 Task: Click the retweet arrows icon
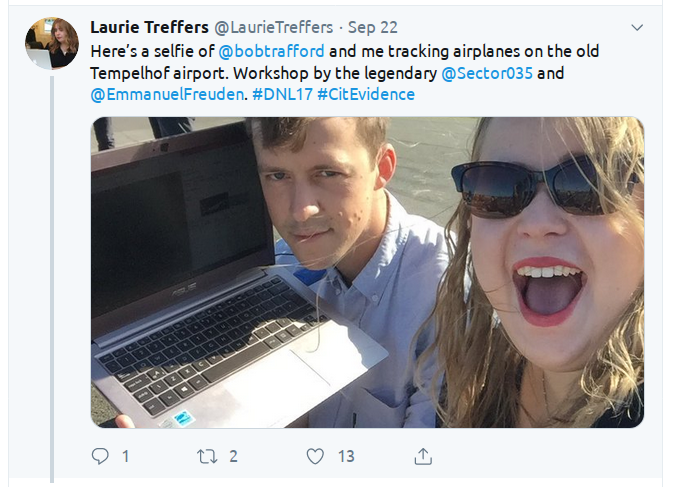207,457
